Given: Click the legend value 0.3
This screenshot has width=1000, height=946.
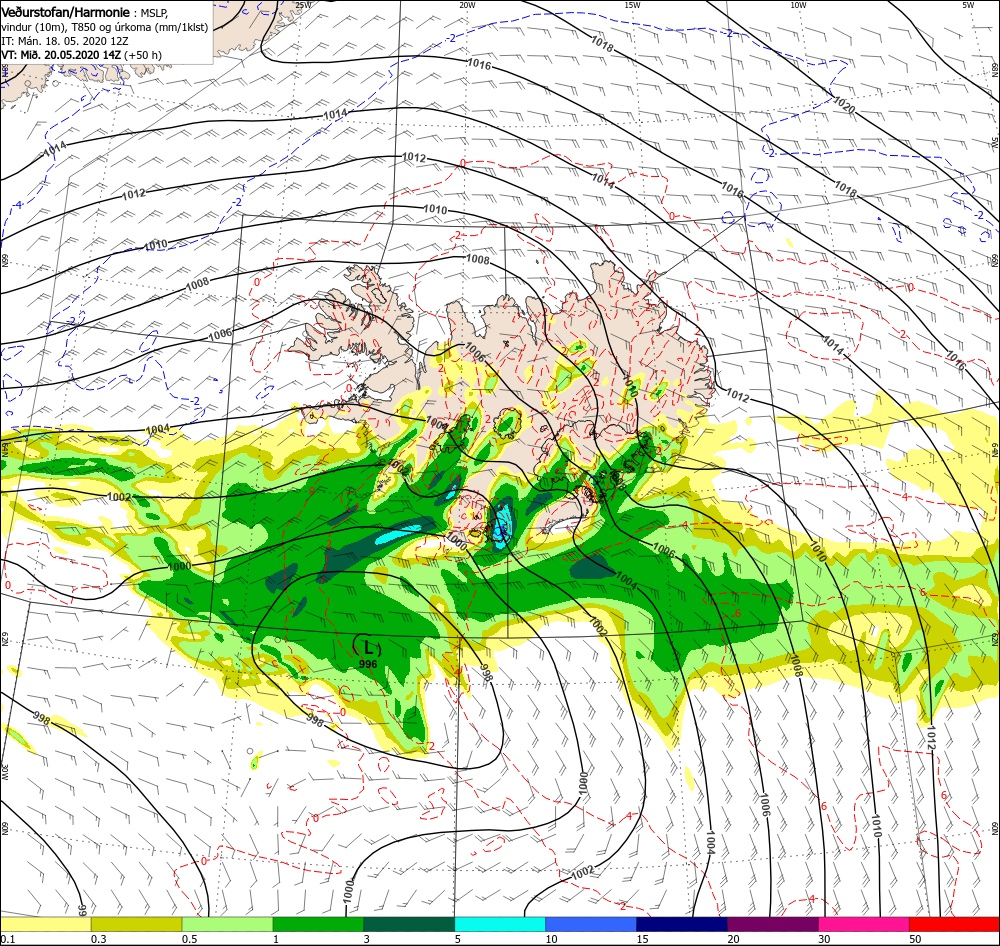Looking at the screenshot, I should [x=99, y=939].
